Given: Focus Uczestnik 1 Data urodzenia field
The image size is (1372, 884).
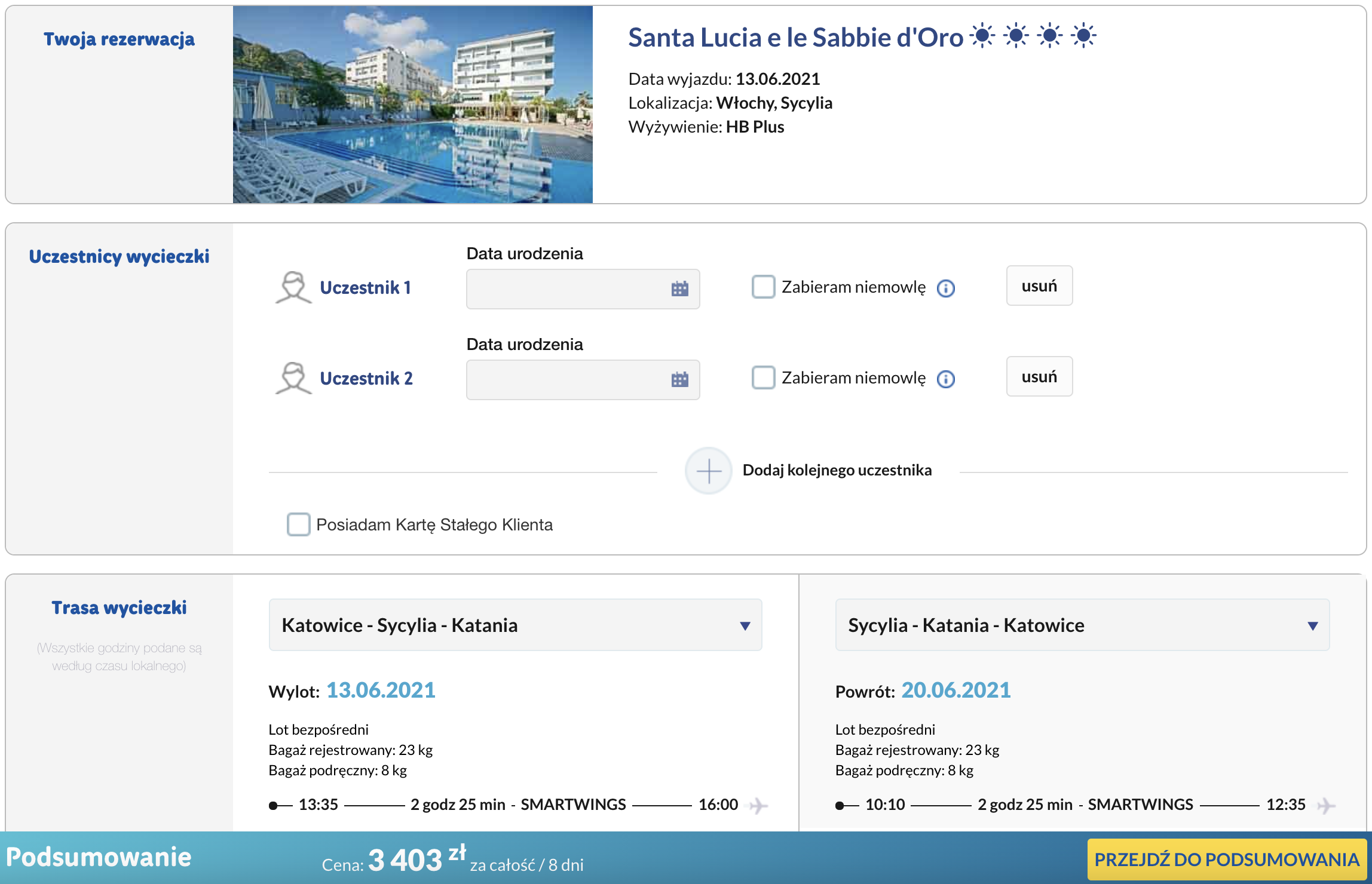Looking at the screenshot, I should coord(583,289).
